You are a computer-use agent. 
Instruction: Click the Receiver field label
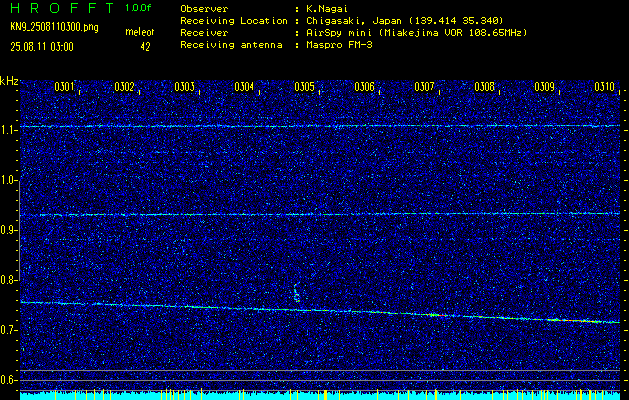(x=204, y=33)
